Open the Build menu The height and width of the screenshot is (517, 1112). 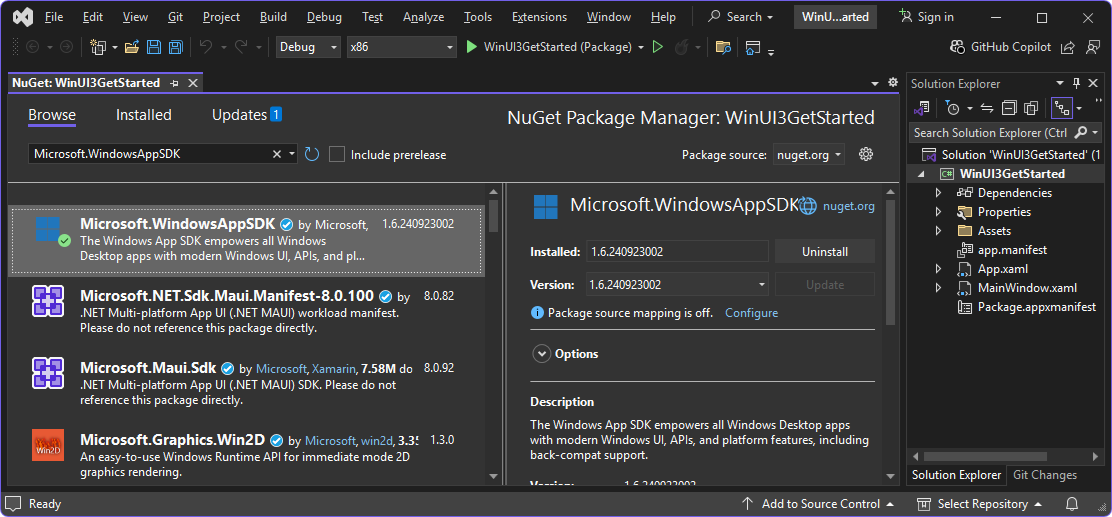274,17
